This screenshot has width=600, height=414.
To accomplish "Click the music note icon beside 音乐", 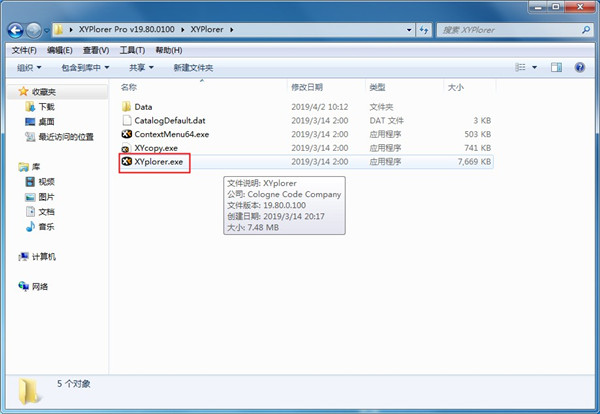I will pos(30,226).
